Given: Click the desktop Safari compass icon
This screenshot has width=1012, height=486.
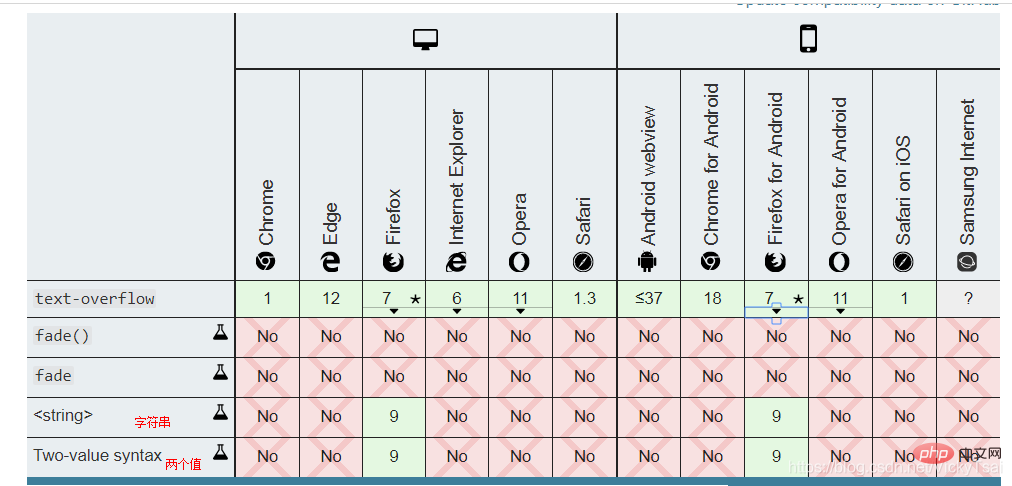Looking at the screenshot, I should 584,261.
